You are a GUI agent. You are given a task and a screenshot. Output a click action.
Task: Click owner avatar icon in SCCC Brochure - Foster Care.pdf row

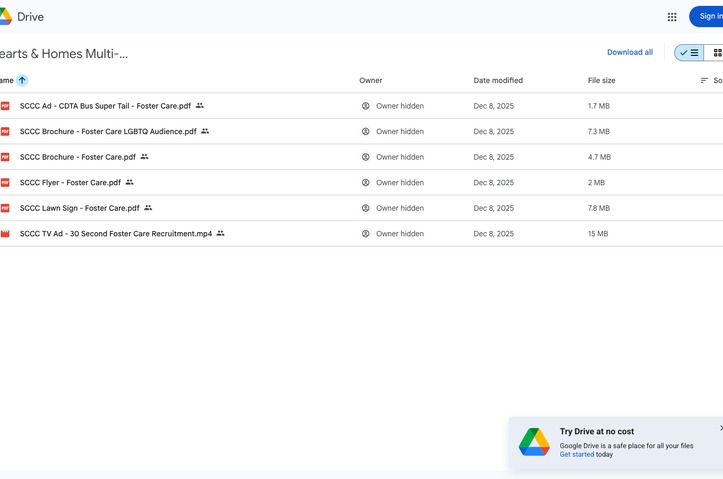365,157
